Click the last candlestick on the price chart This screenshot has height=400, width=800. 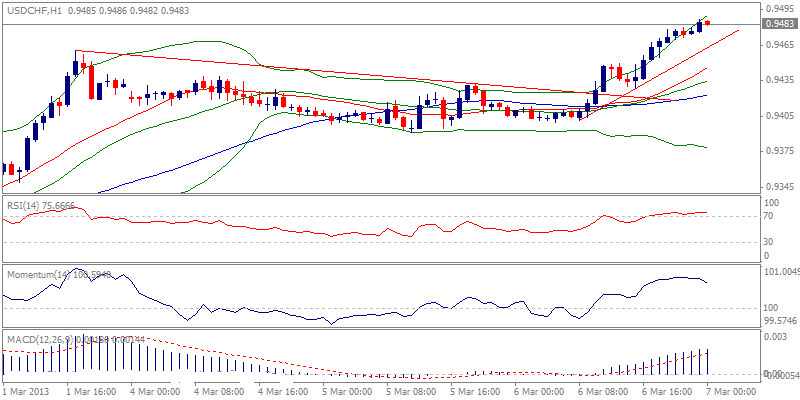point(707,23)
